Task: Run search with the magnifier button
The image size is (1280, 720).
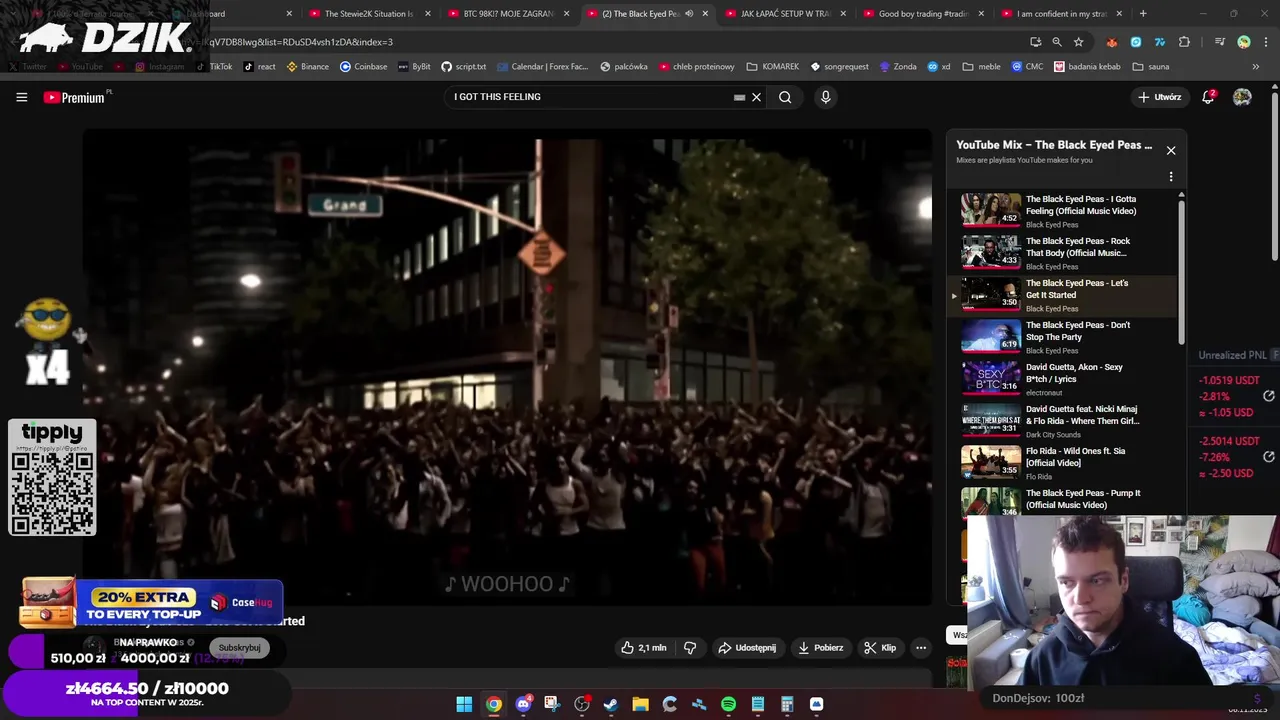Action: [785, 97]
